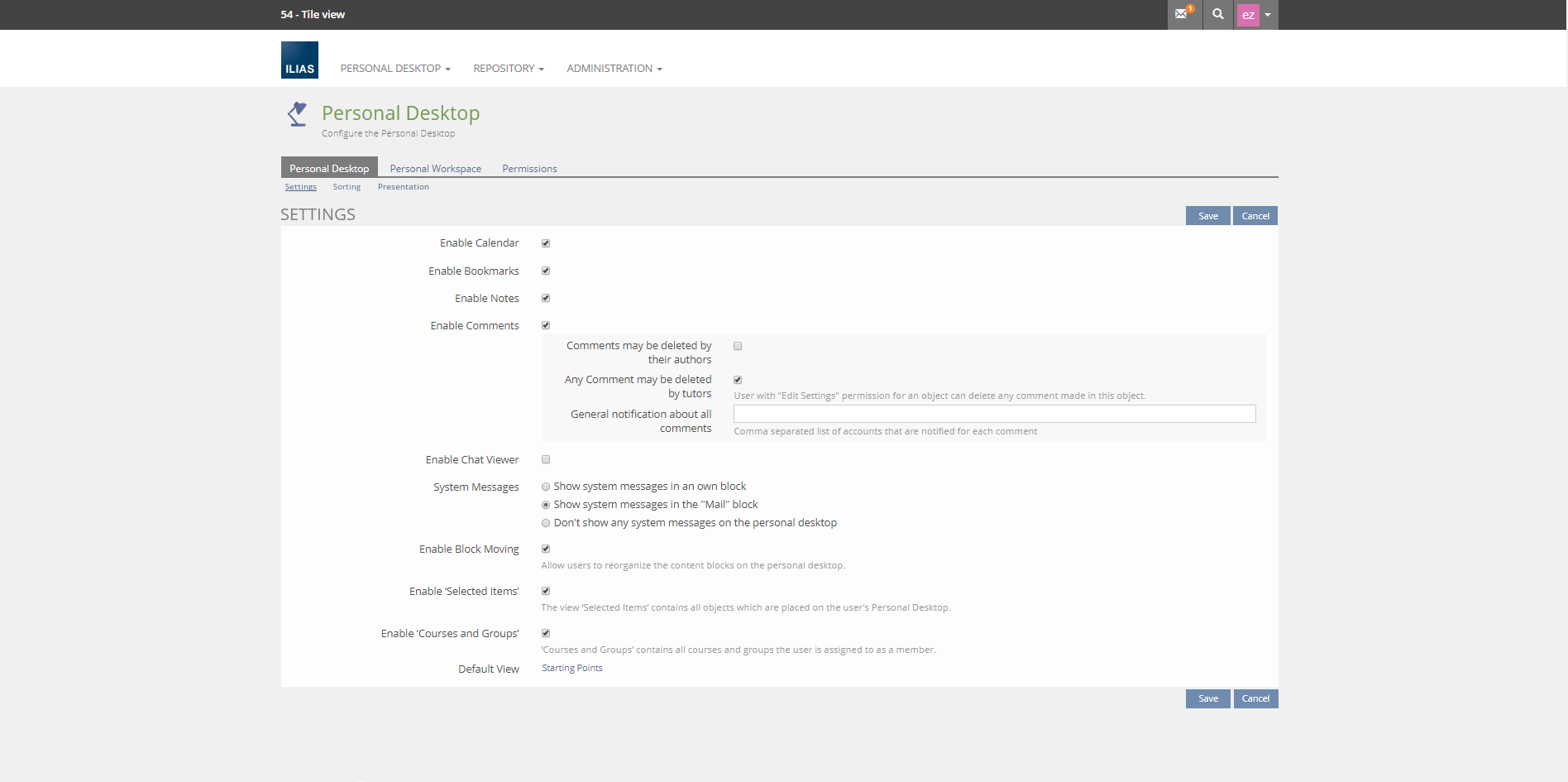Open the Presentation sub-tab
This screenshot has height=782, width=1568.
(403, 187)
